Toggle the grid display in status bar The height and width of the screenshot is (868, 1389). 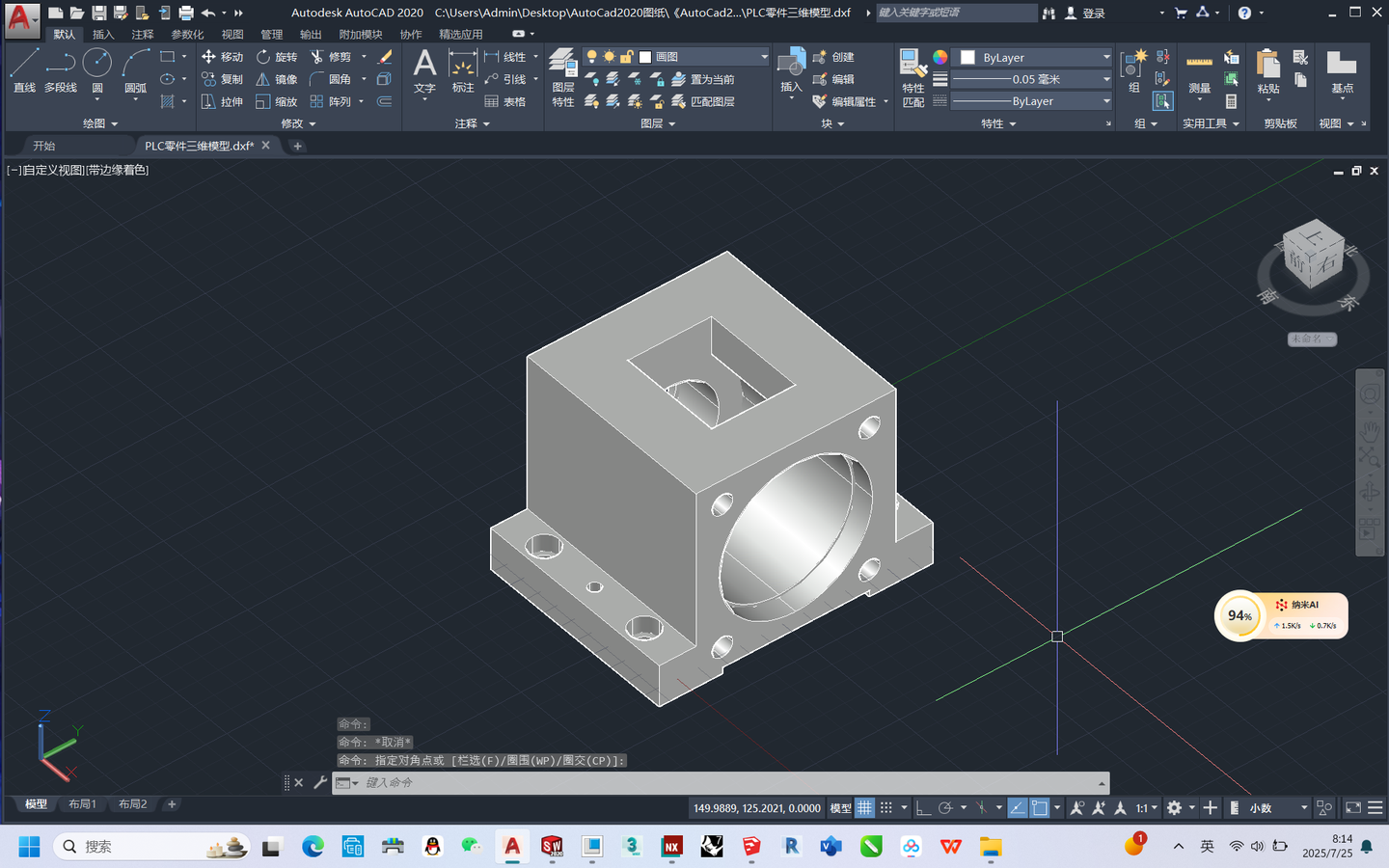pyautogui.click(x=863, y=807)
